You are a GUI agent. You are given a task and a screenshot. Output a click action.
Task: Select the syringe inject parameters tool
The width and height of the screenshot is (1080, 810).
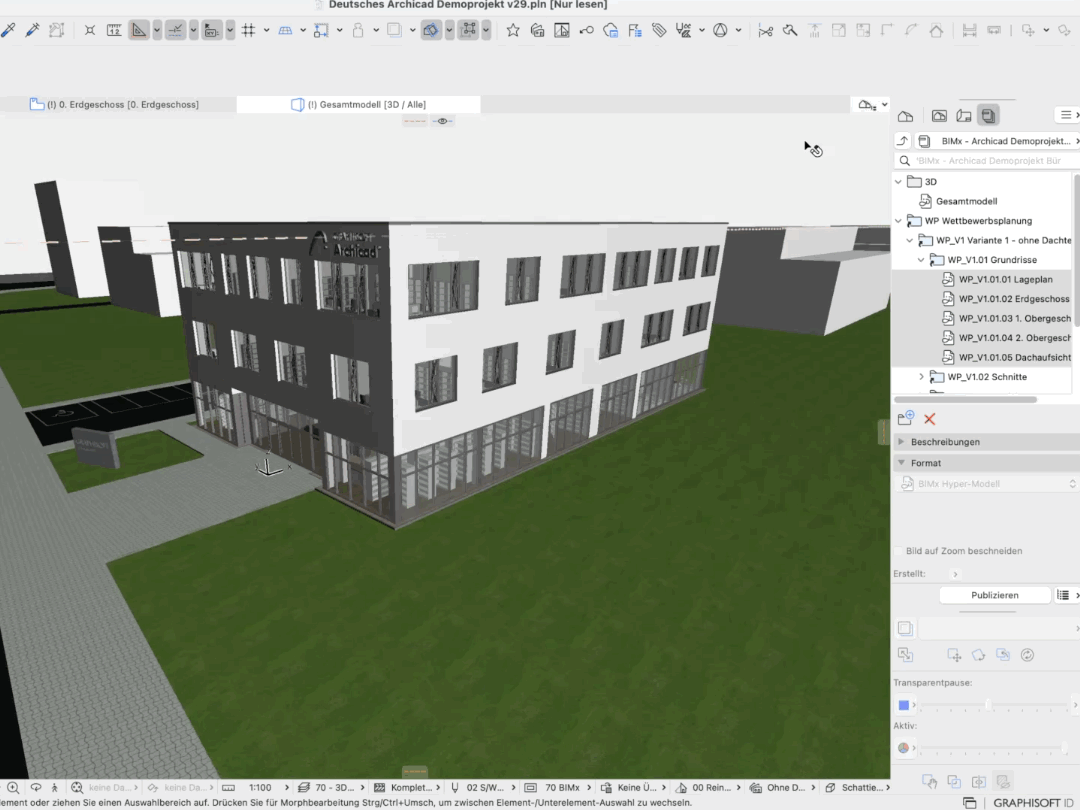(32, 30)
